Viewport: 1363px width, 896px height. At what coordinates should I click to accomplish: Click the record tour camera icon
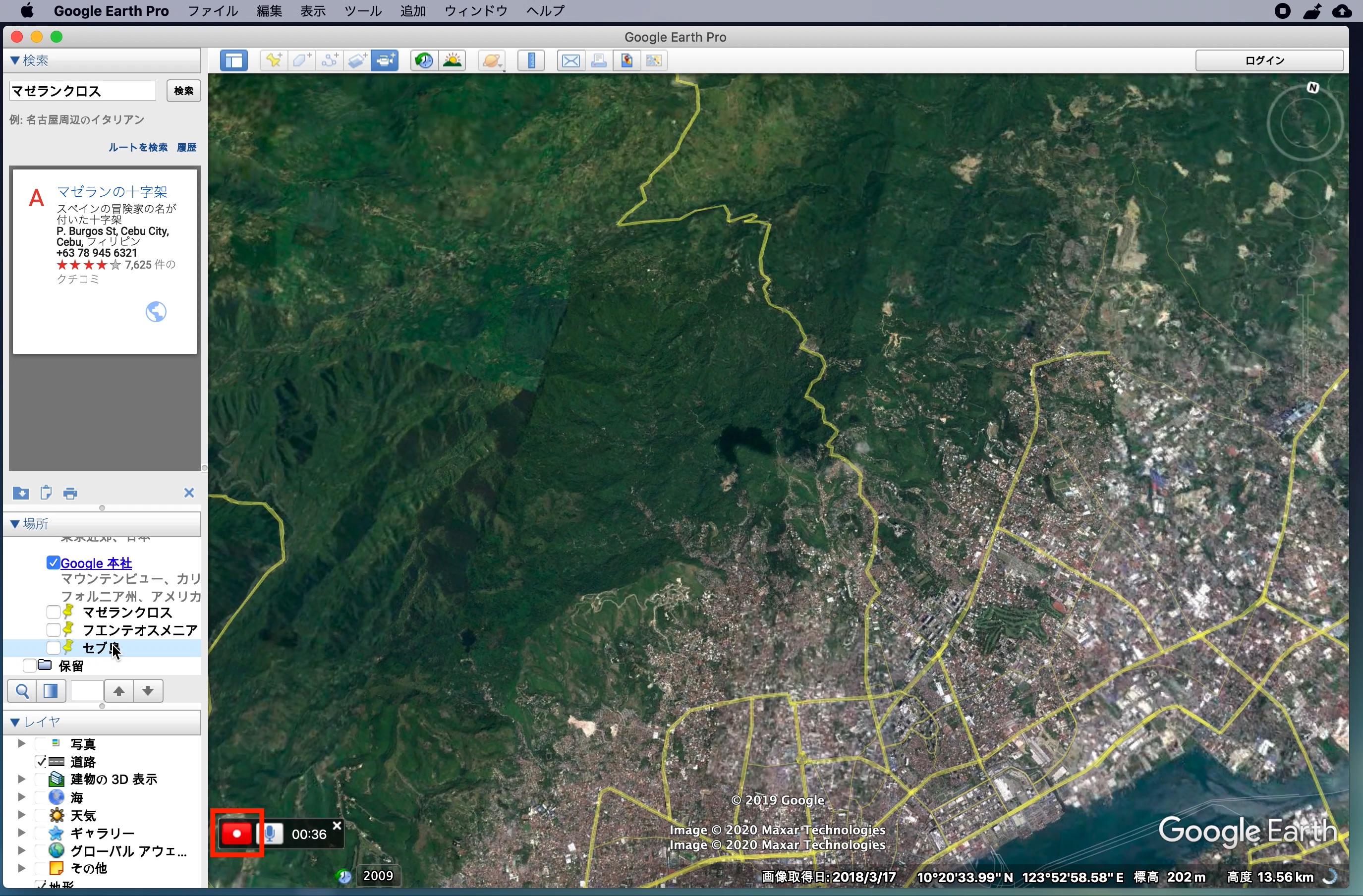pyautogui.click(x=385, y=60)
